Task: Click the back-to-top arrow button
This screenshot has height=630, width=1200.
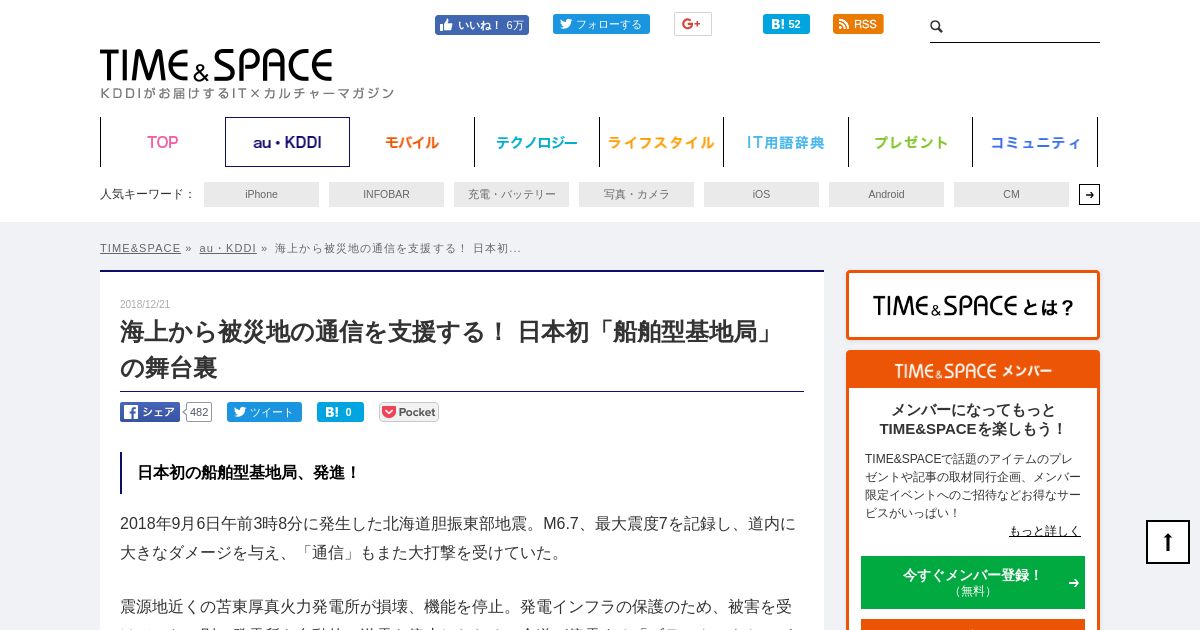Action: (x=1168, y=542)
